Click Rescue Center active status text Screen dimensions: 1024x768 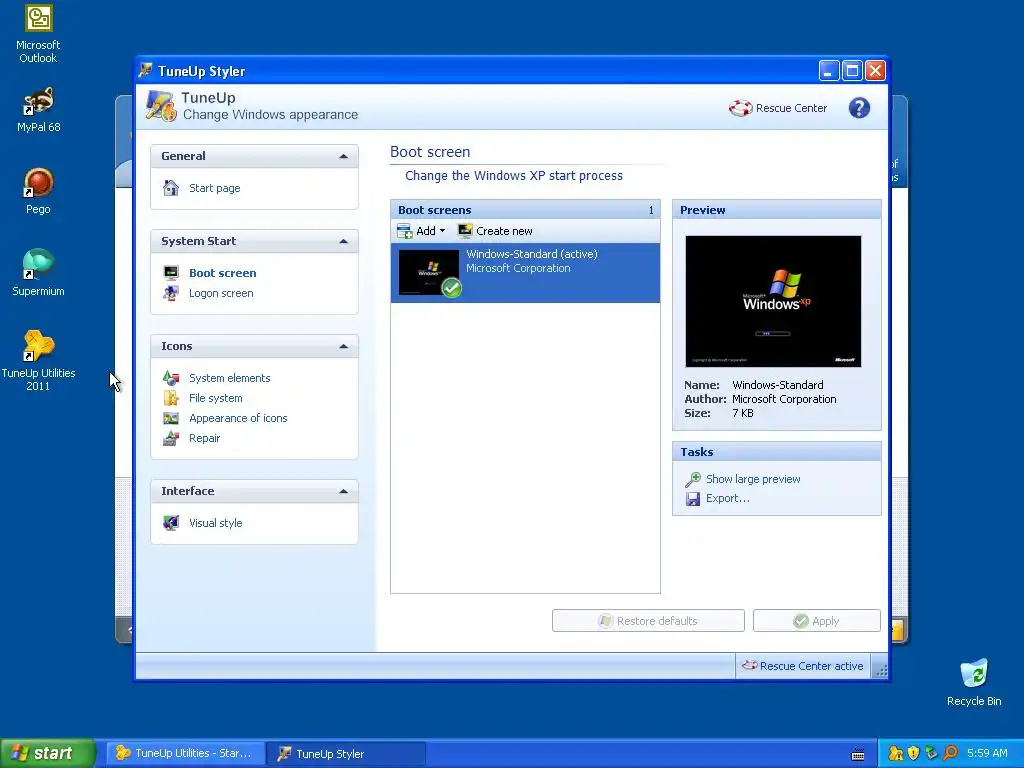811,666
